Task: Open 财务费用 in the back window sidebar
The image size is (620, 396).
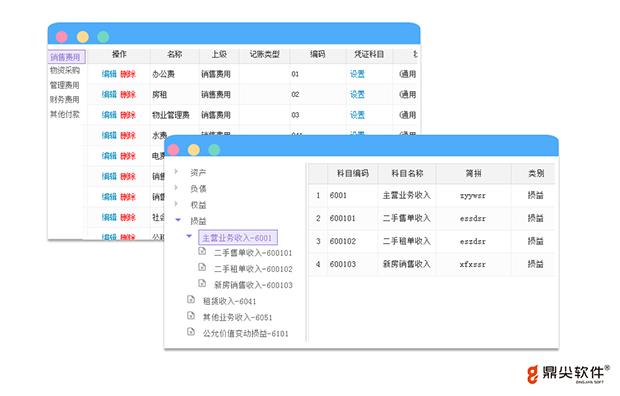Action: click(x=65, y=99)
